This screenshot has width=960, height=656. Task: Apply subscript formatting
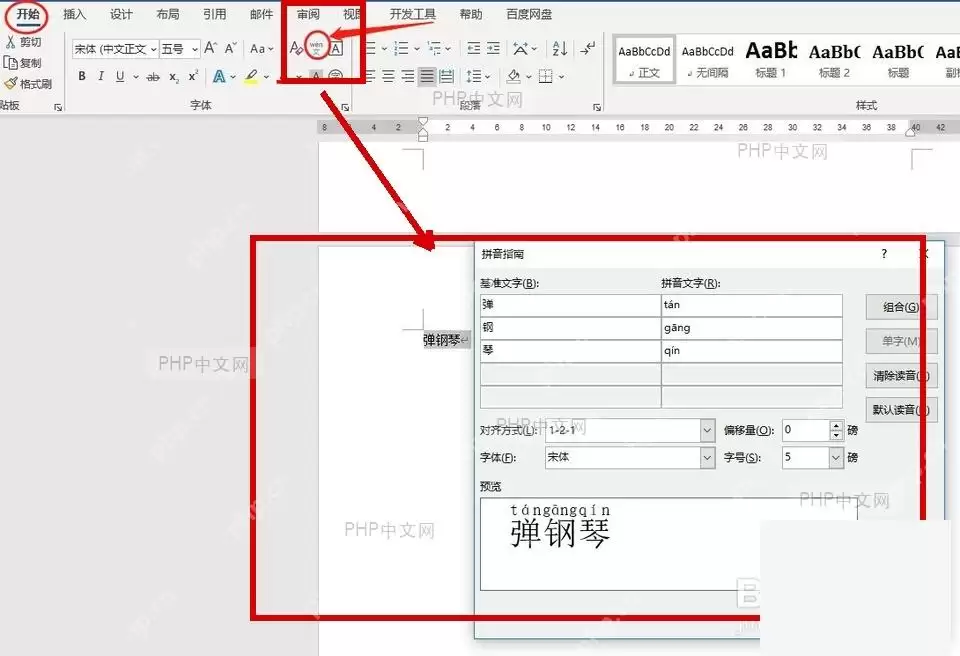(x=174, y=77)
